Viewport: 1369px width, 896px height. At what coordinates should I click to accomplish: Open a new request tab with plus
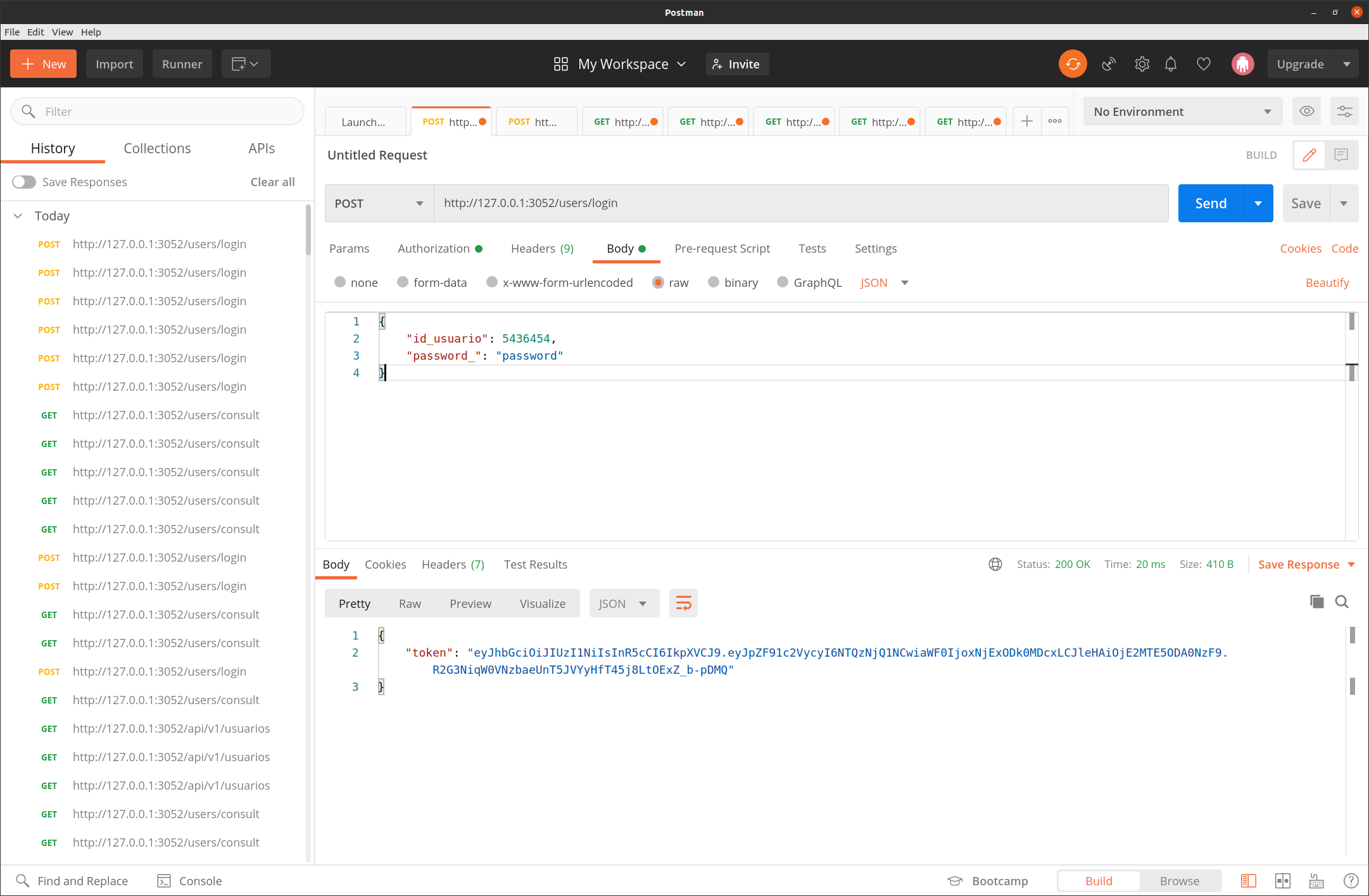pyautogui.click(x=1026, y=121)
